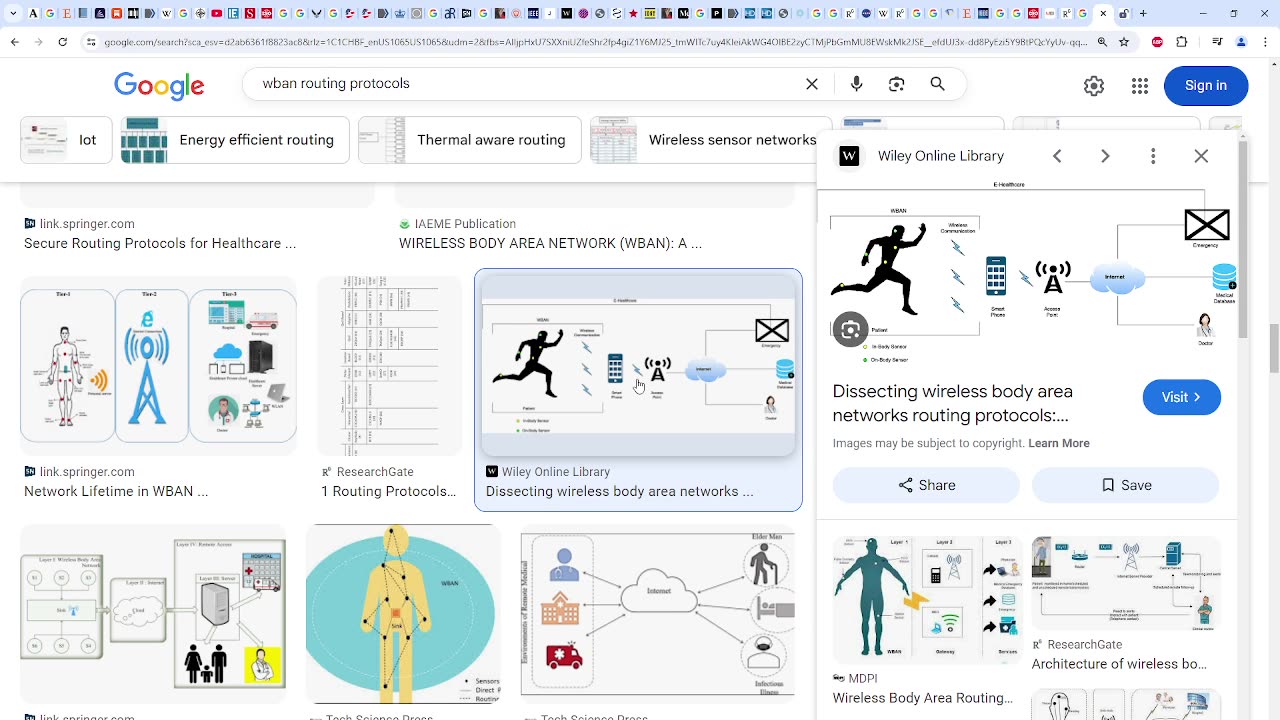Click the preview title 'Dissecting wireless body area networks routing protocols'
1280x720 pixels.
coord(953,403)
